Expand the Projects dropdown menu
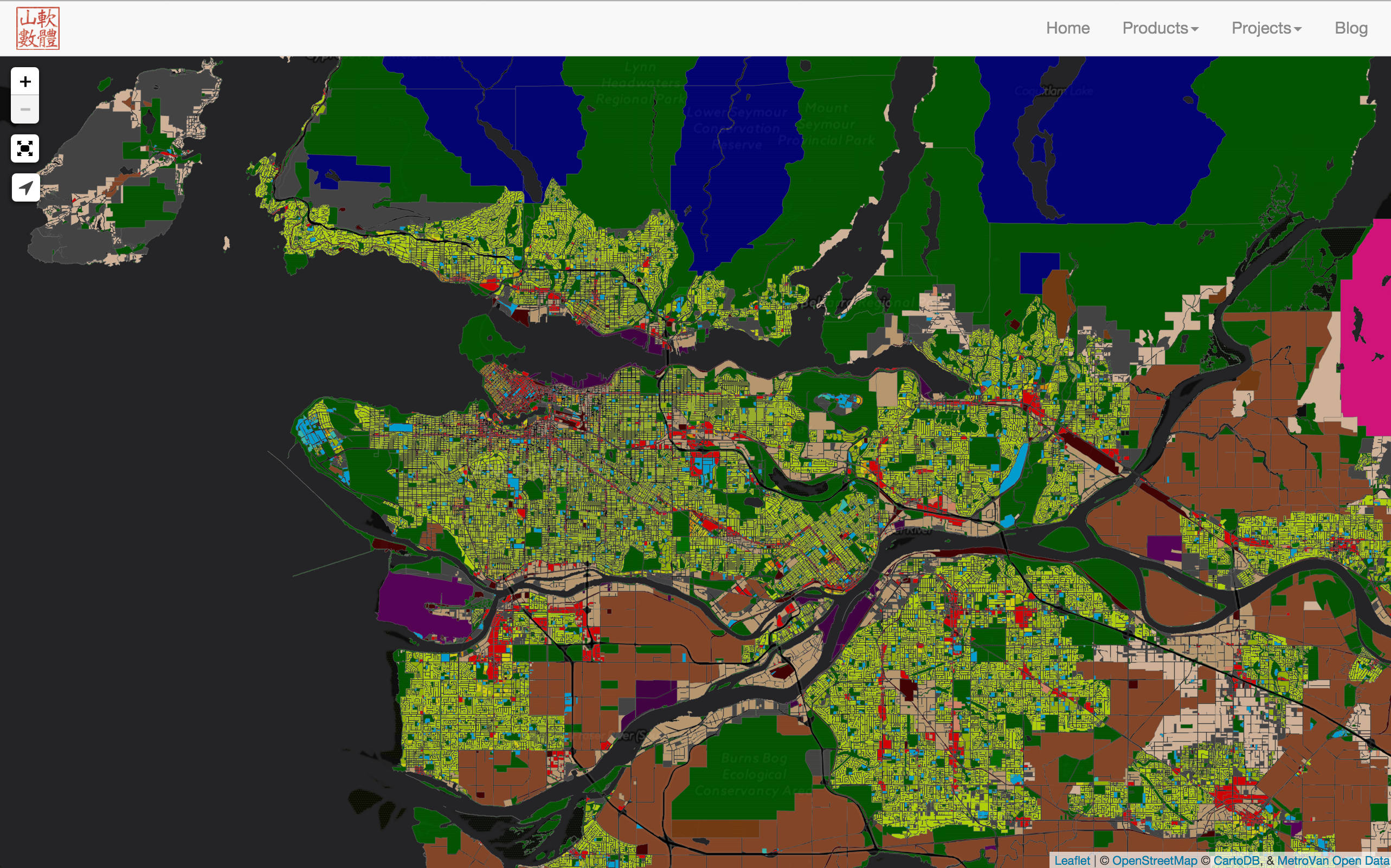 [1266, 28]
